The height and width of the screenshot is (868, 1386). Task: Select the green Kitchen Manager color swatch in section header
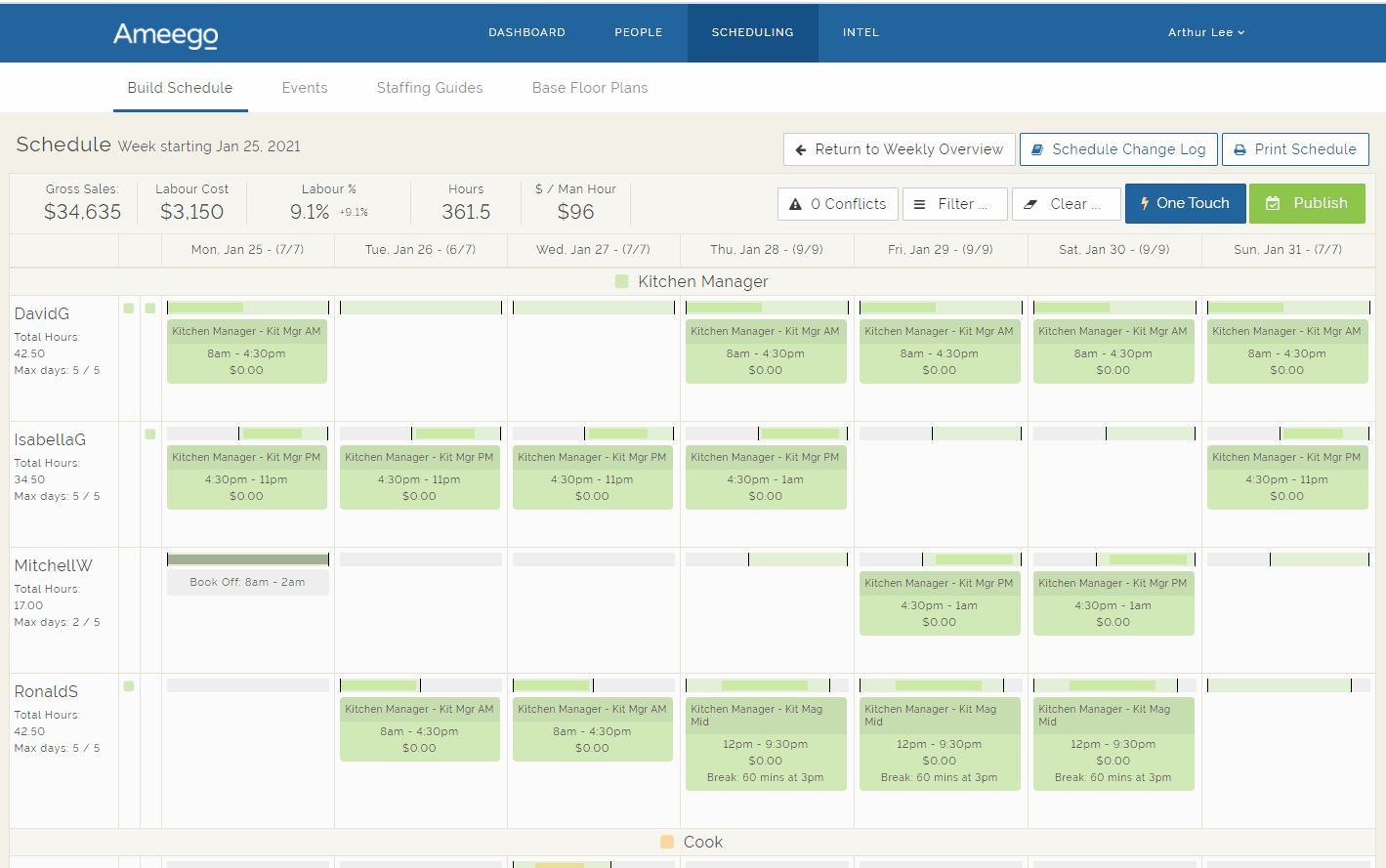pos(622,281)
